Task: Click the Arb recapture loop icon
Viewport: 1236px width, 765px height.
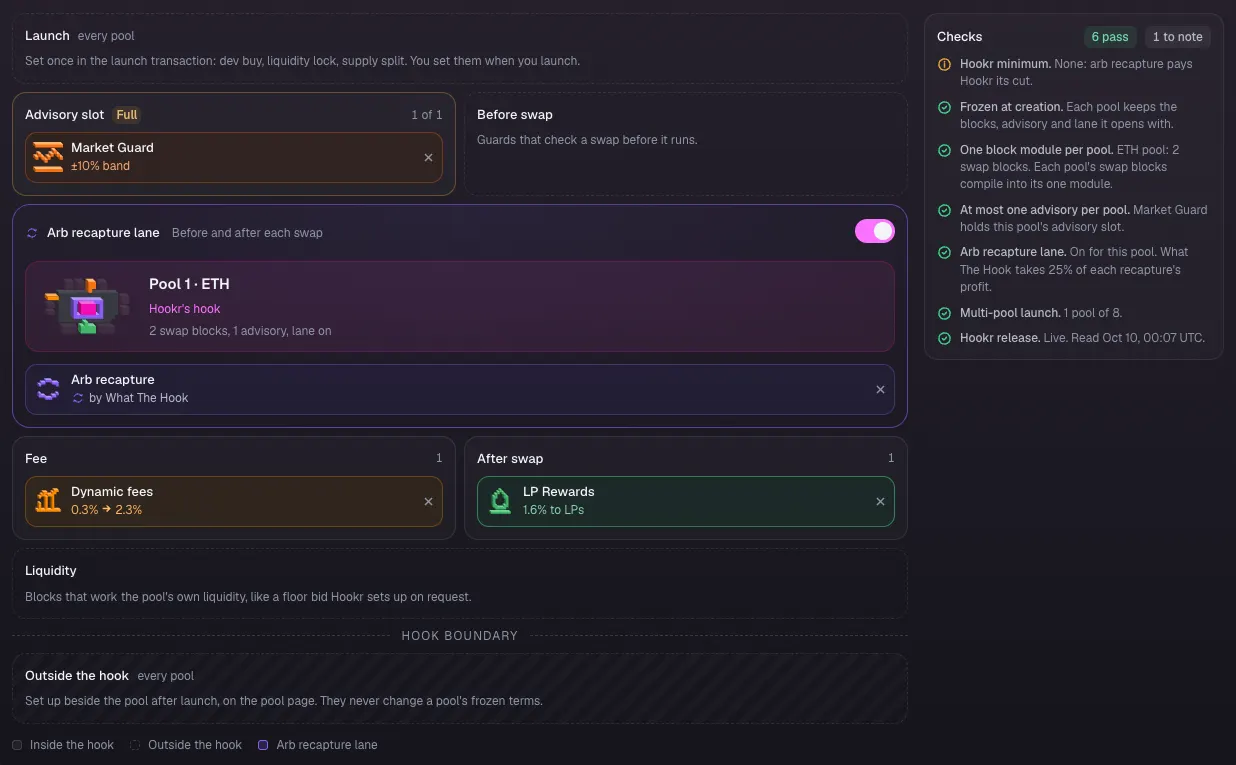Action: tap(48, 389)
